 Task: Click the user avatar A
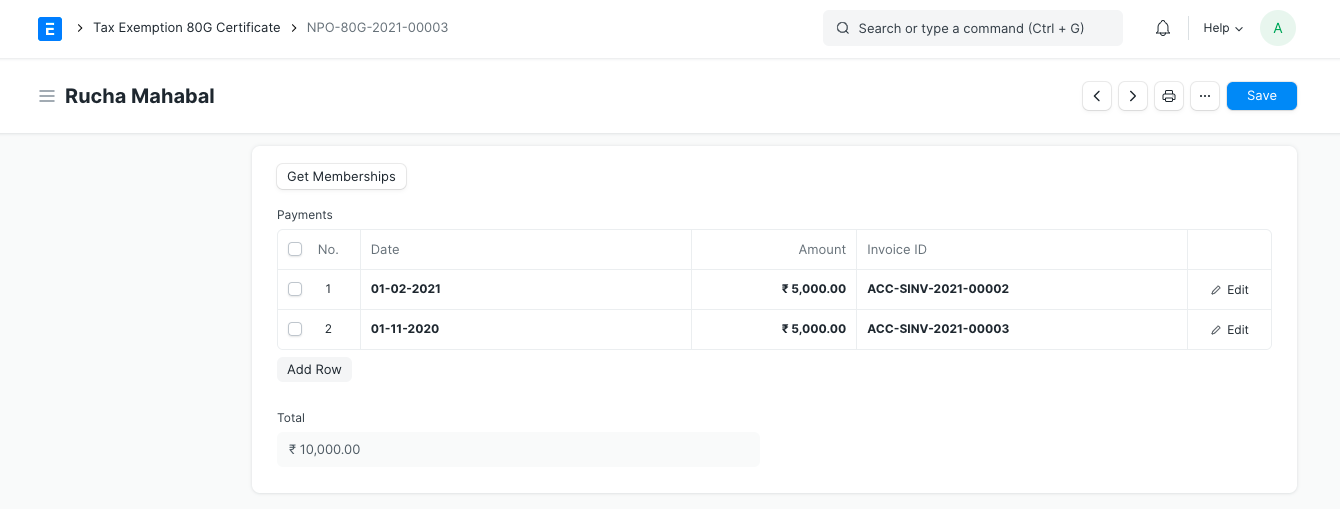point(1277,28)
